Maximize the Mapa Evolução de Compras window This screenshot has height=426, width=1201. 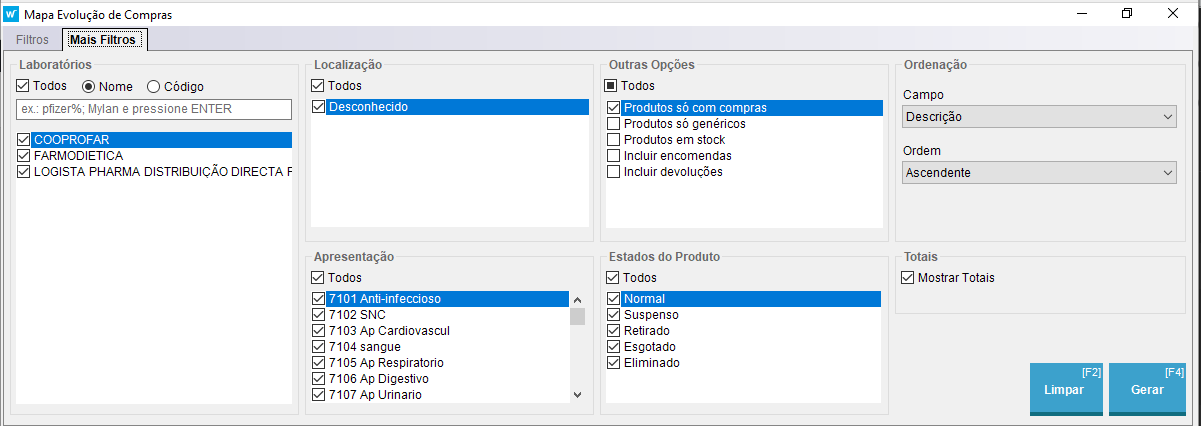click(x=1127, y=14)
